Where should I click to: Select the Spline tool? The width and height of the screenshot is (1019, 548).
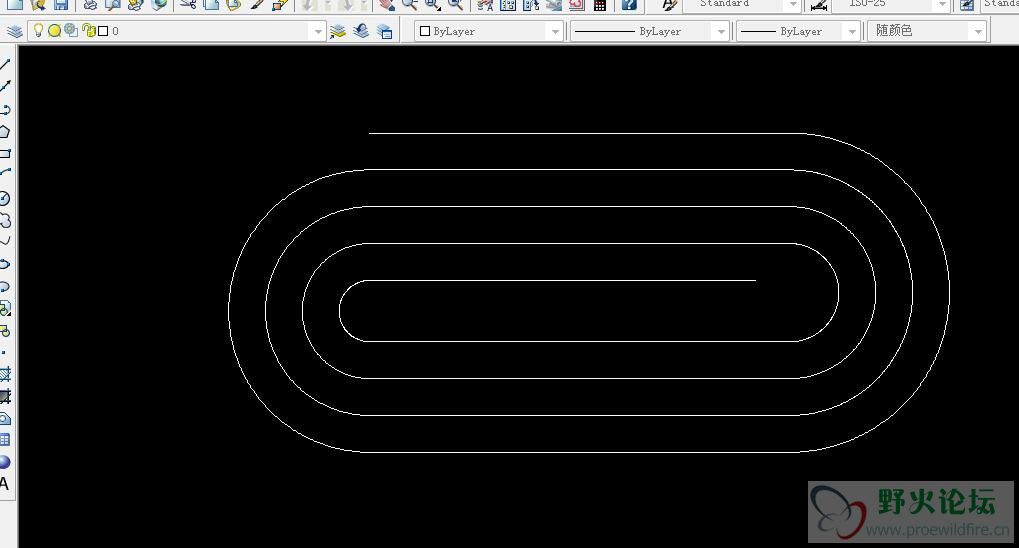pos(5,242)
